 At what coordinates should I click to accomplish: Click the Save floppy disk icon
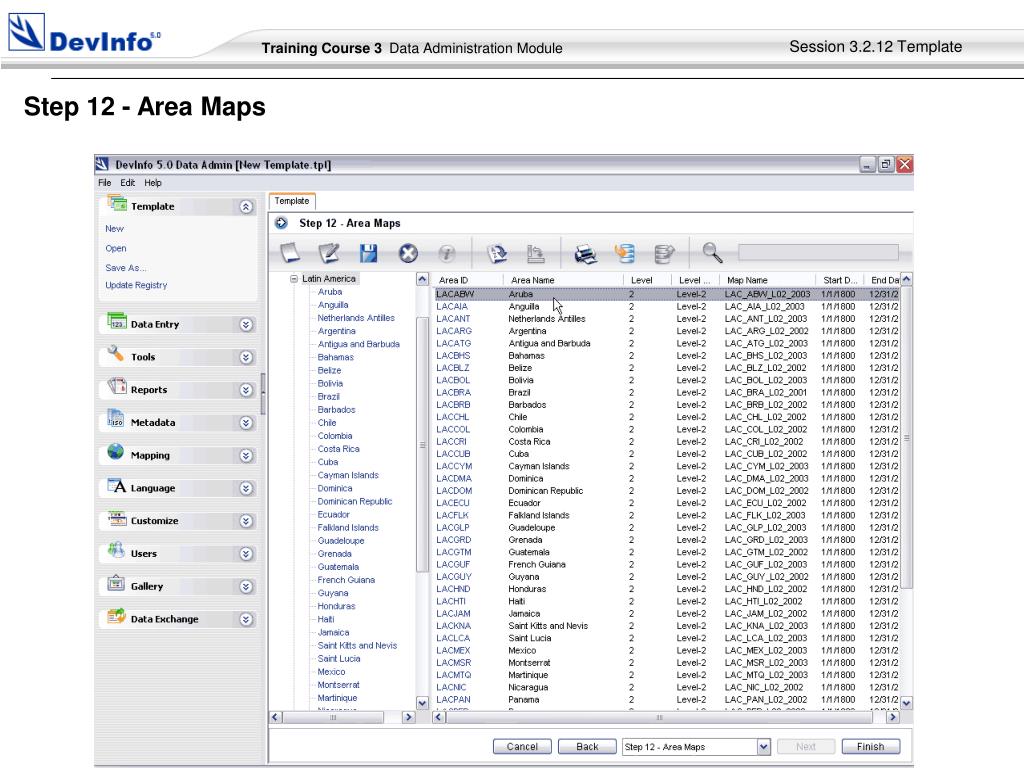pos(368,253)
